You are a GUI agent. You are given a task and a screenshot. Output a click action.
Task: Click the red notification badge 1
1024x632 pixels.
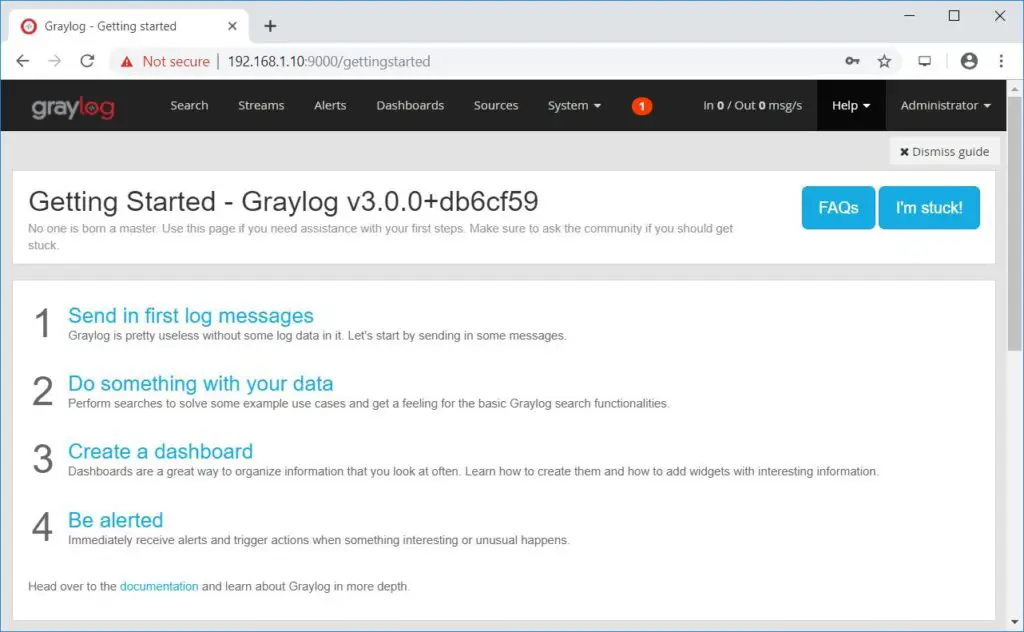click(x=642, y=106)
